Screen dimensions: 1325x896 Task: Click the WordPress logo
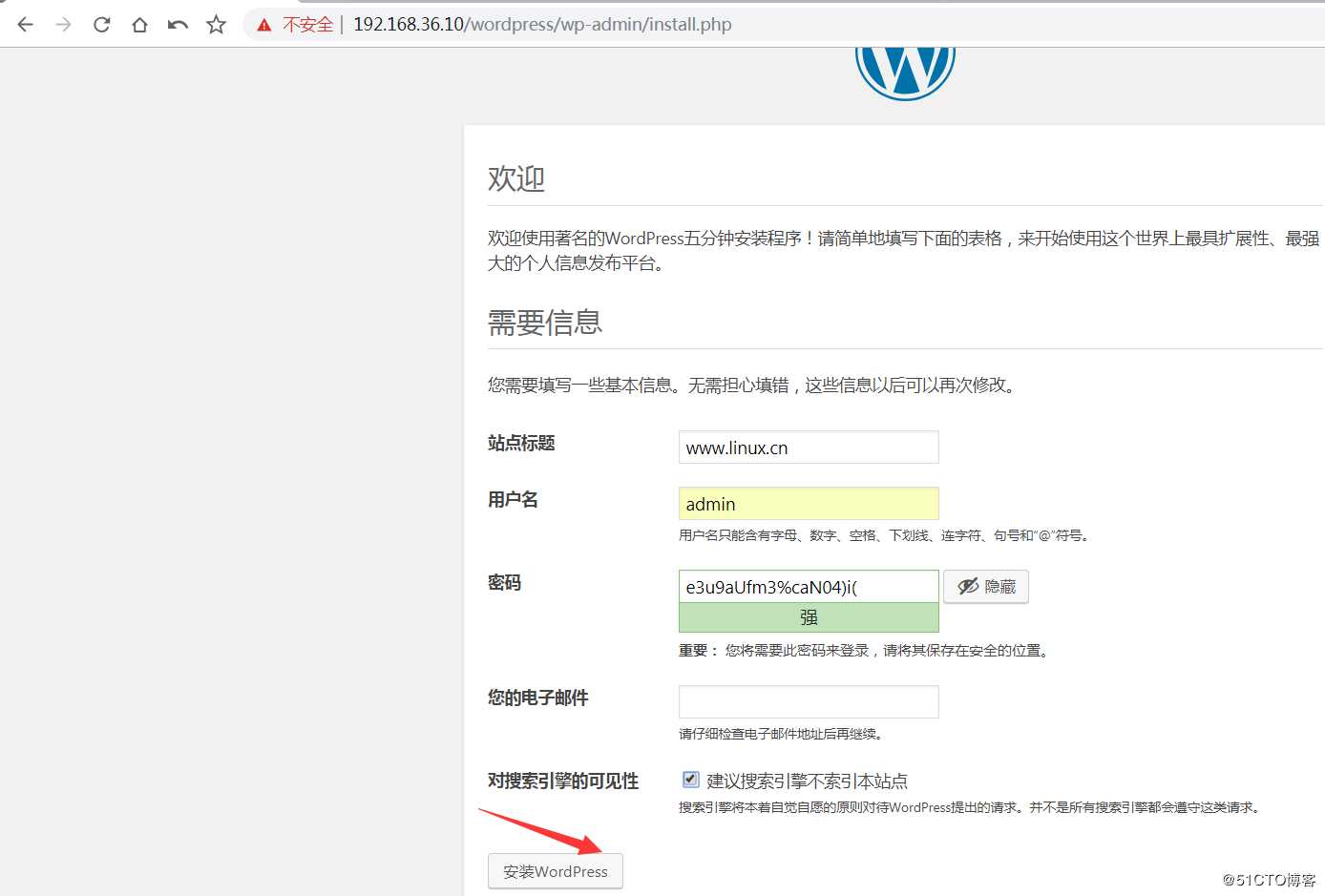click(905, 73)
